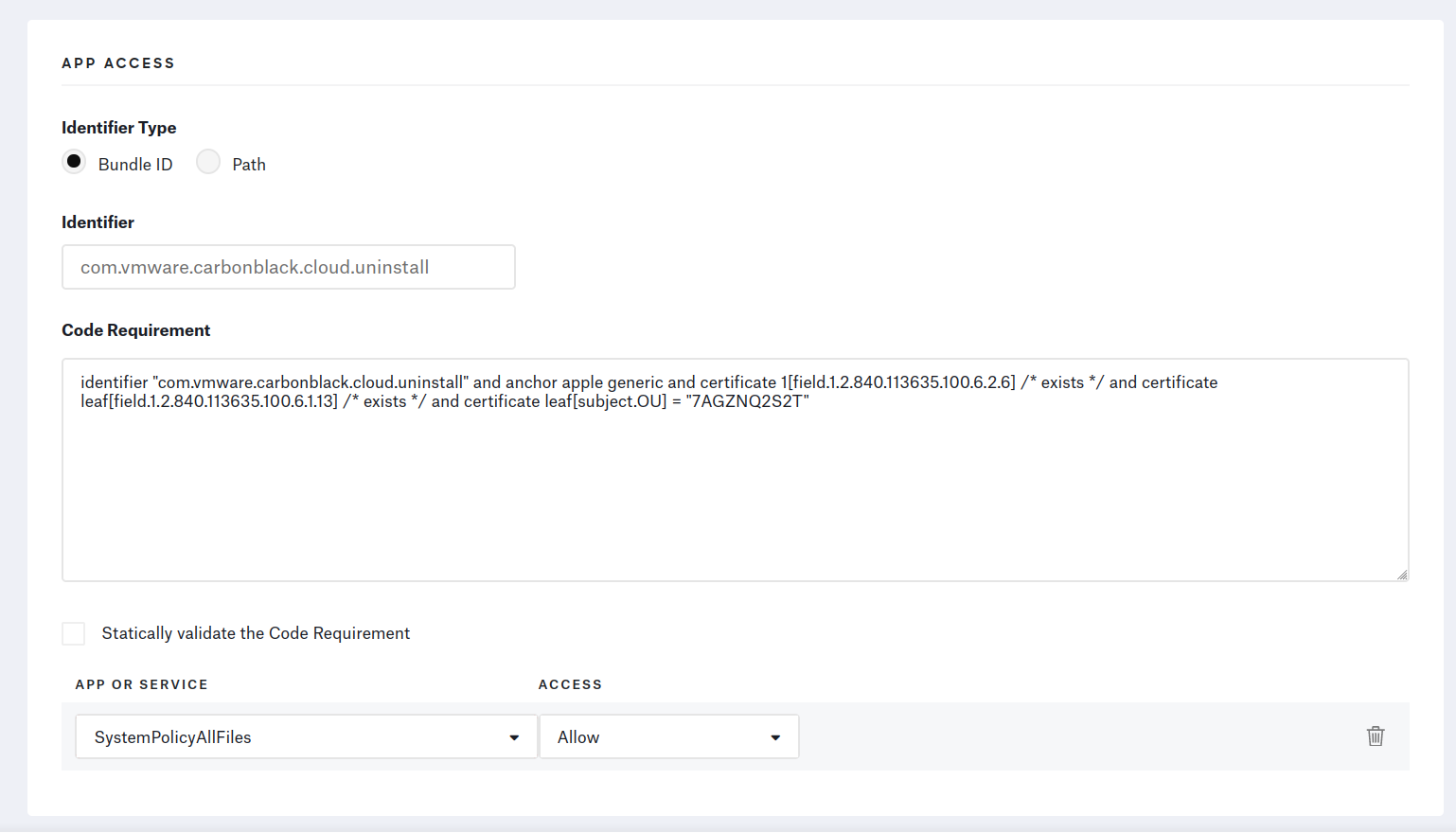Click the APP ACCESS section heading
This screenshot has height=833, width=1456.
[x=118, y=62]
